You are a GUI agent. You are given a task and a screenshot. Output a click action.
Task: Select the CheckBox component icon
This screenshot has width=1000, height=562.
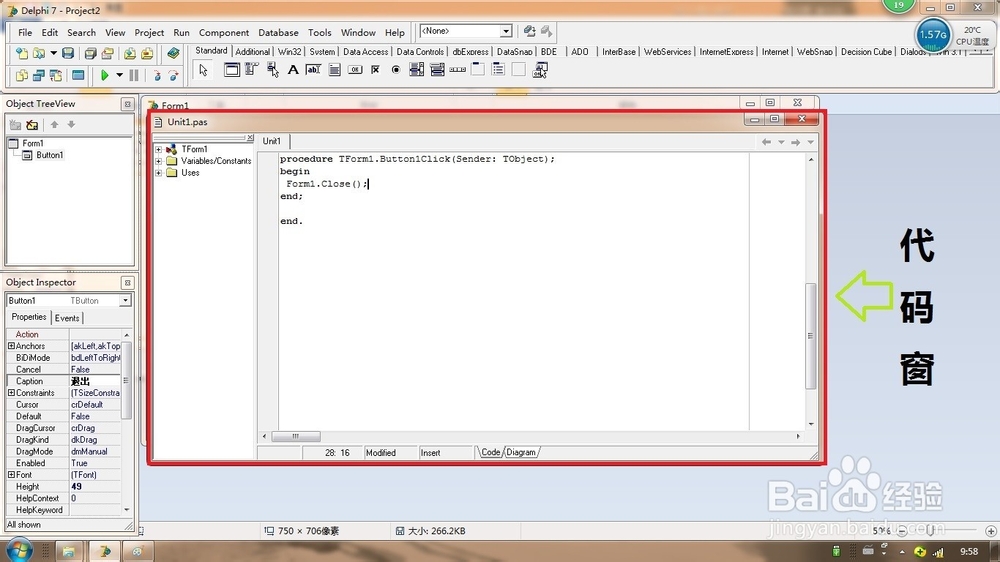coord(375,70)
